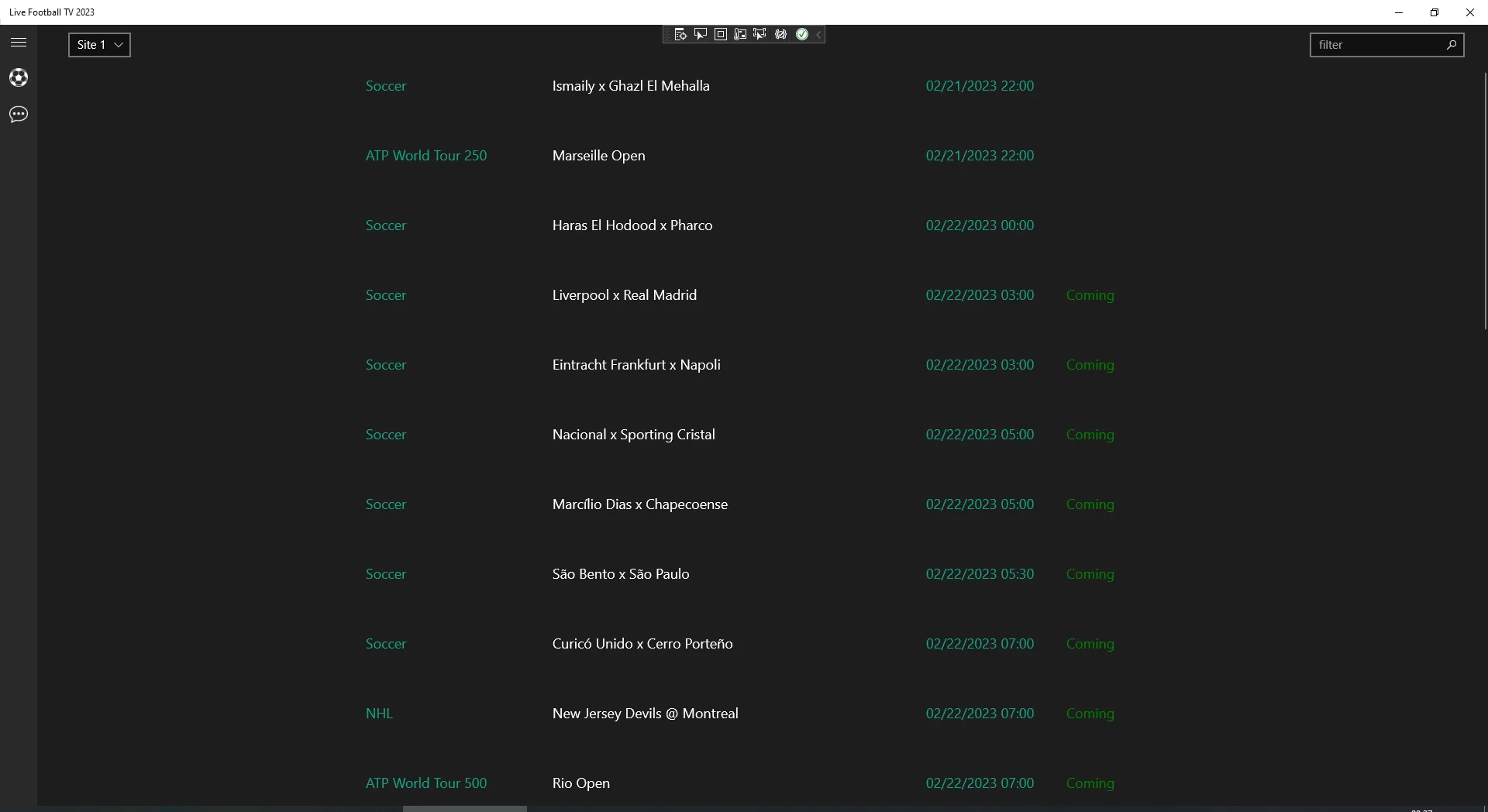Select Marcílio Dias x Chapecoense match
This screenshot has width=1488, height=812.
640,504
